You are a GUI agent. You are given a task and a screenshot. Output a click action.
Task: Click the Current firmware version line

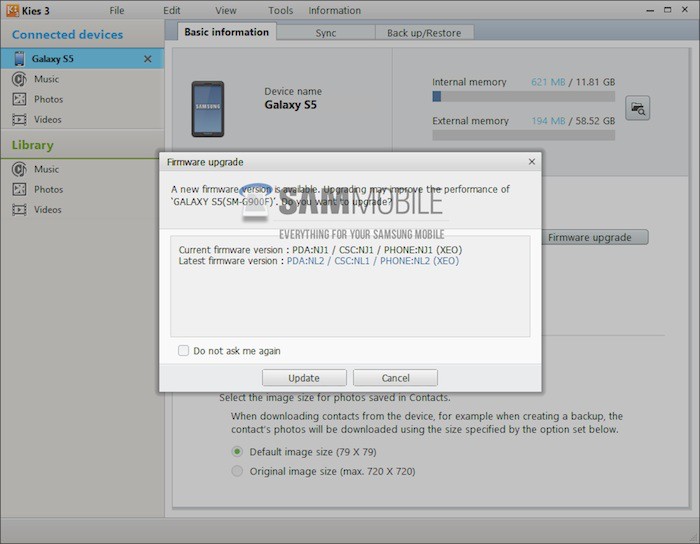320,249
